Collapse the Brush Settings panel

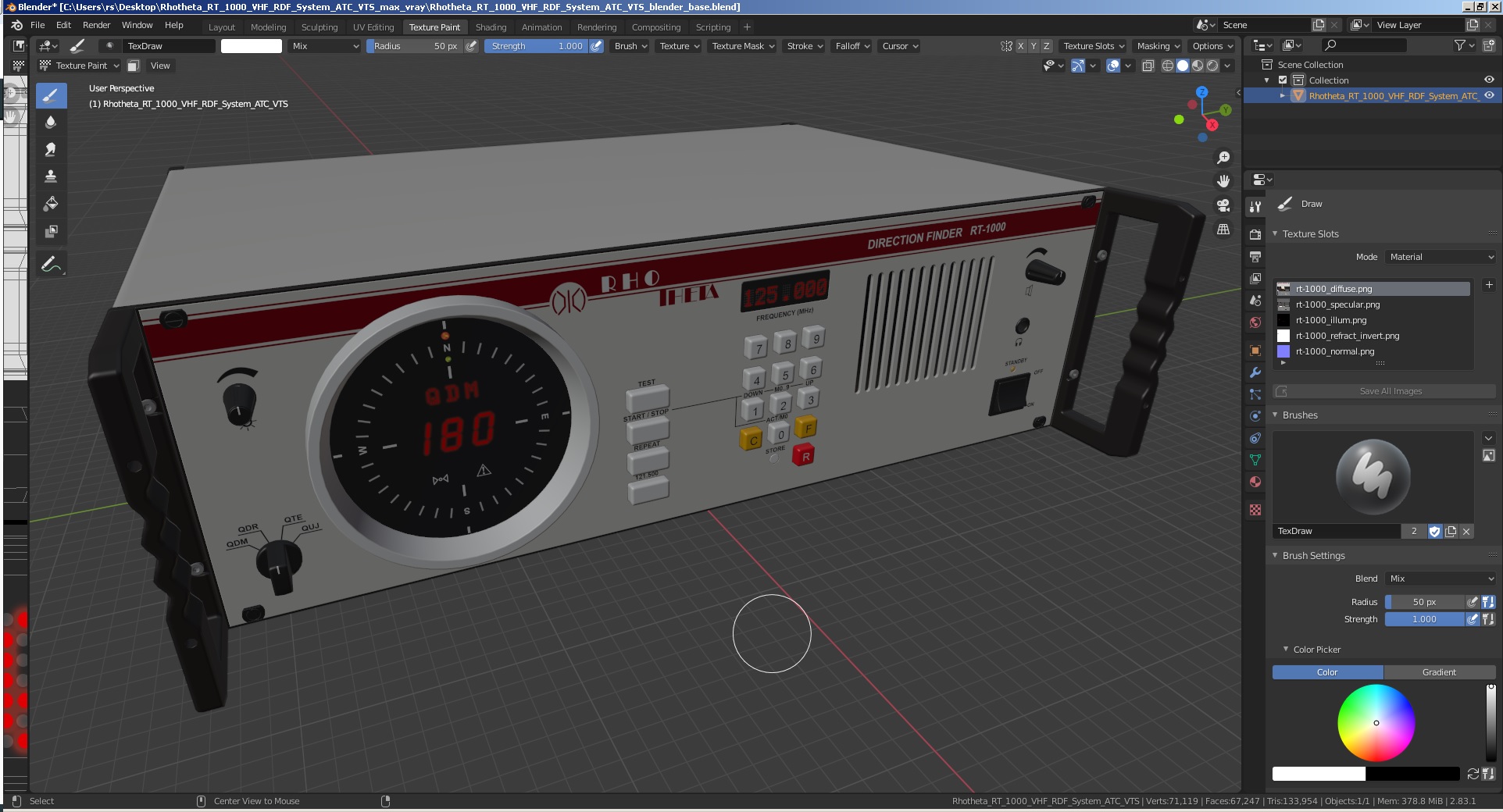point(1275,555)
